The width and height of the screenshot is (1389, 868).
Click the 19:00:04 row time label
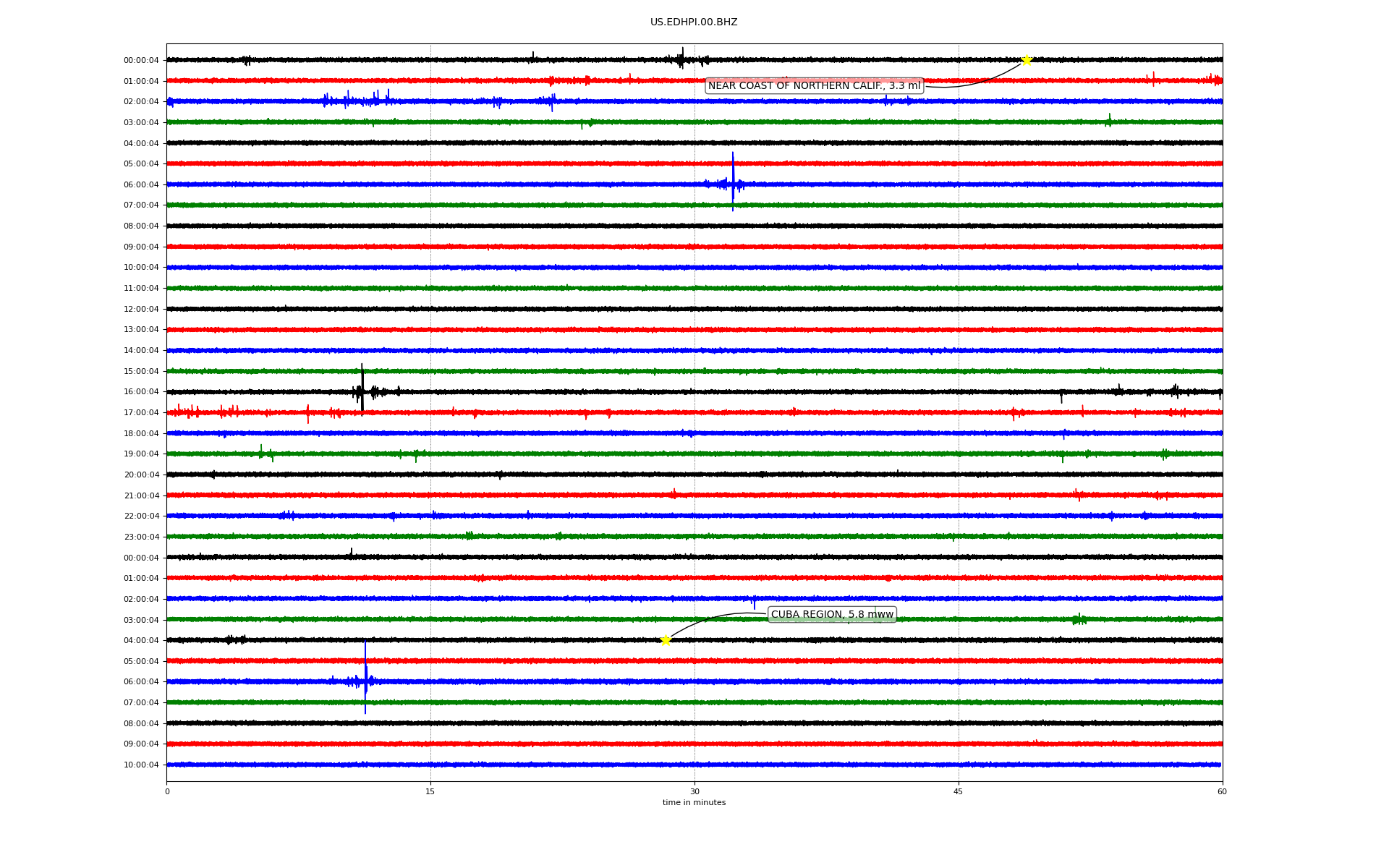[x=141, y=454]
